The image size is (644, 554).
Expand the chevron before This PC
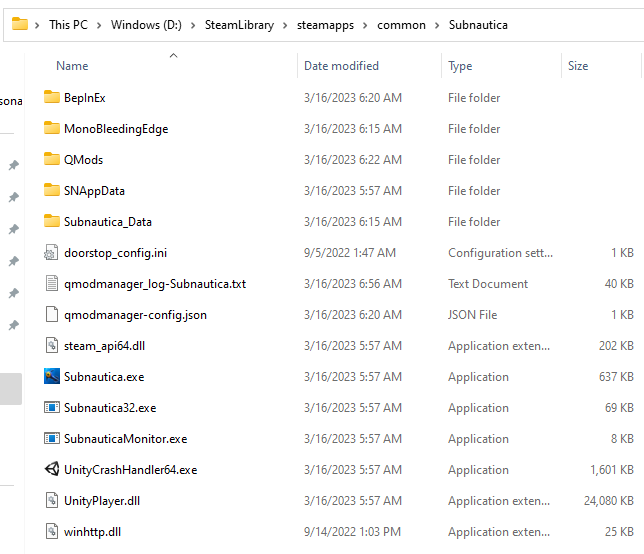click(37, 25)
